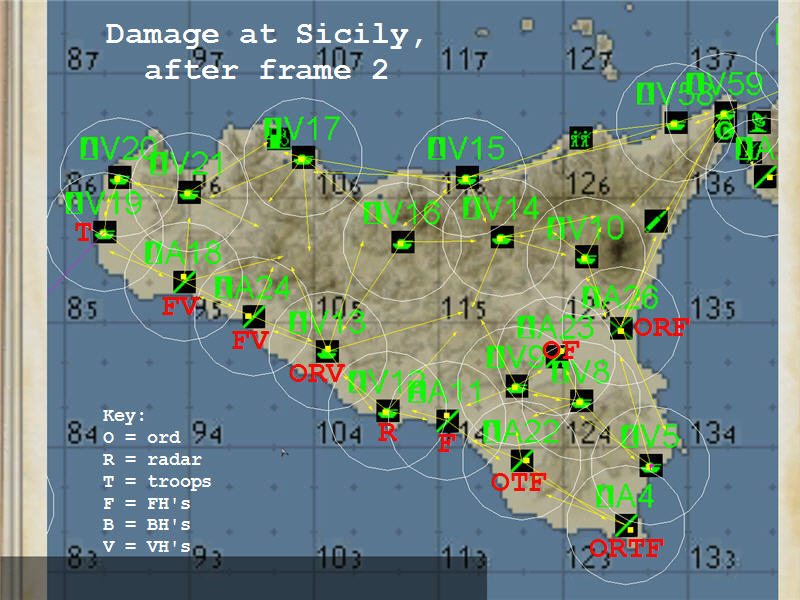This screenshot has width=800, height=600.
Task: Click the red F label under A11
Action: pos(446,443)
